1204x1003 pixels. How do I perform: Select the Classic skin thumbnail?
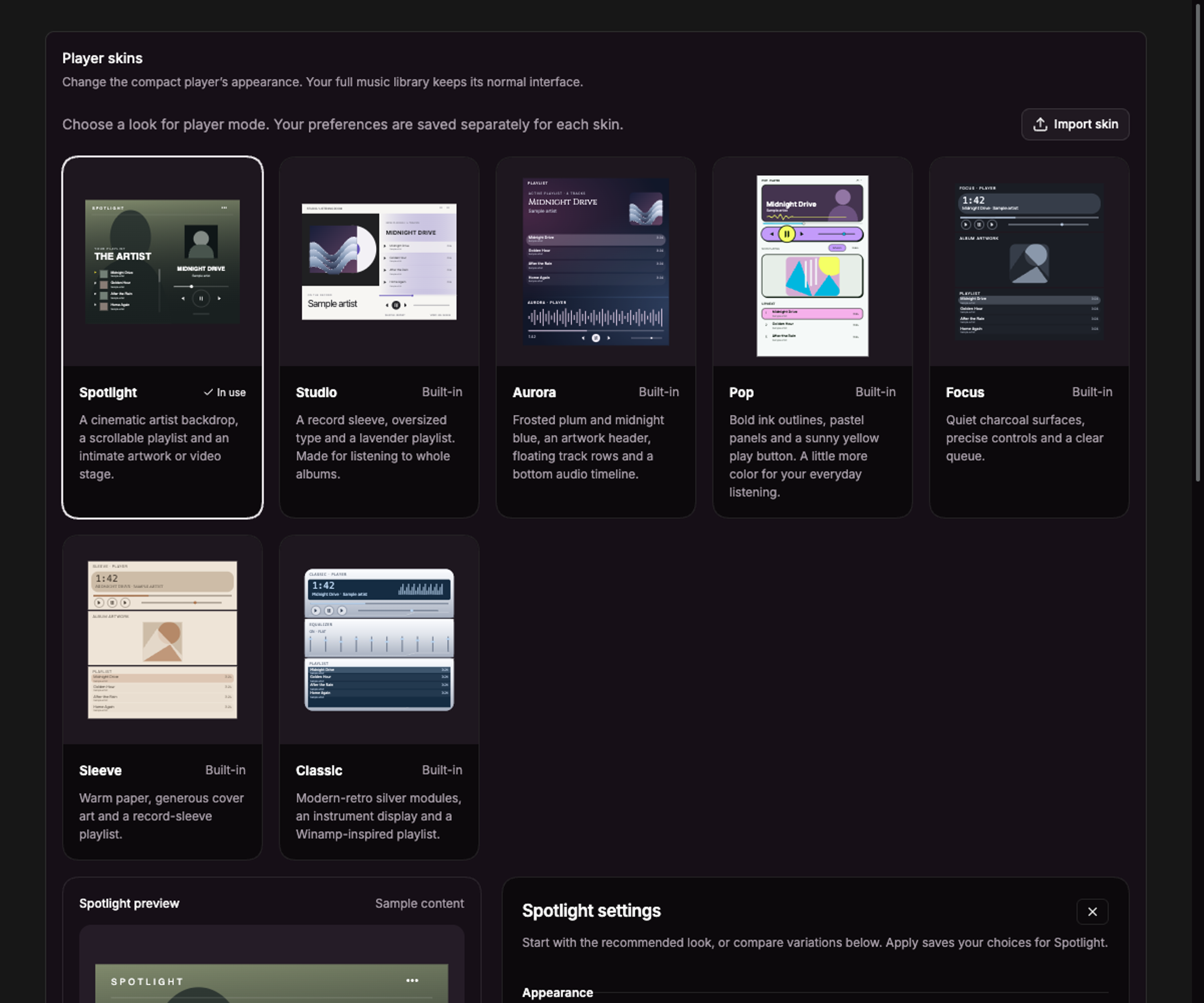click(379, 639)
